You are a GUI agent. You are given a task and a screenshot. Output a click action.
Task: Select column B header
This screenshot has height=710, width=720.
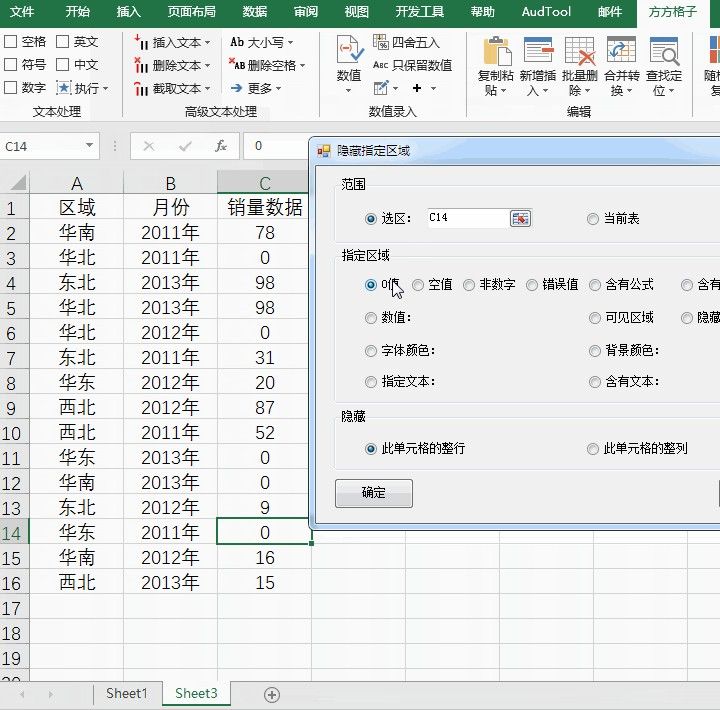pos(170,183)
